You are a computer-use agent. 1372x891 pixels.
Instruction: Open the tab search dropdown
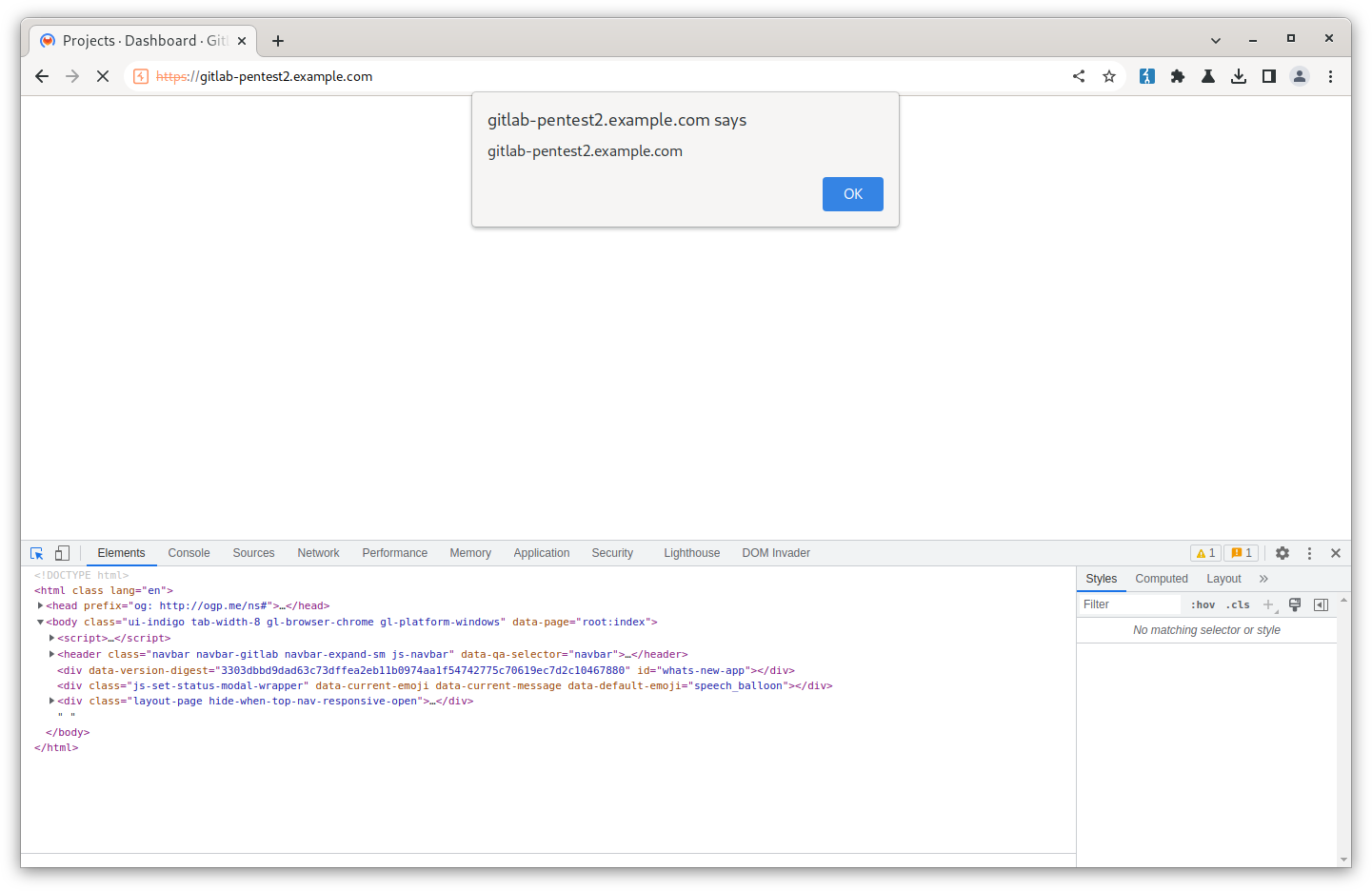(x=1216, y=41)
